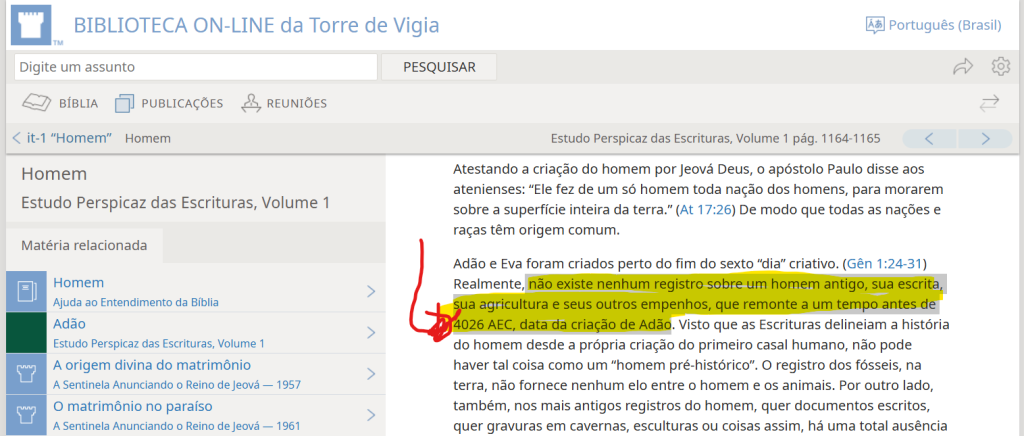Click the Watchtower tower logo icon

click(33, 24)
